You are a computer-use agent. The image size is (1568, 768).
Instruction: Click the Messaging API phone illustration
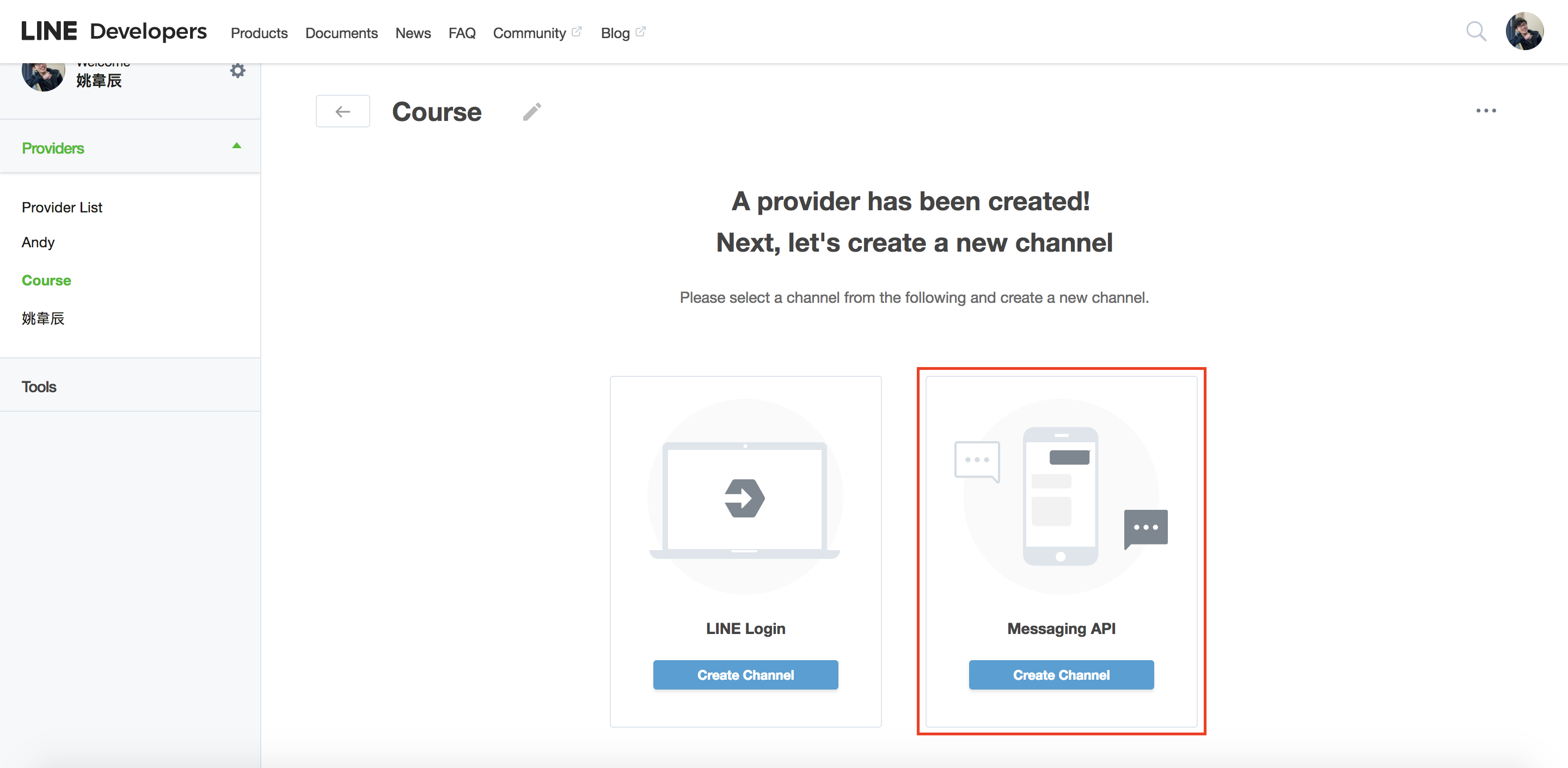click(1061, 496)
